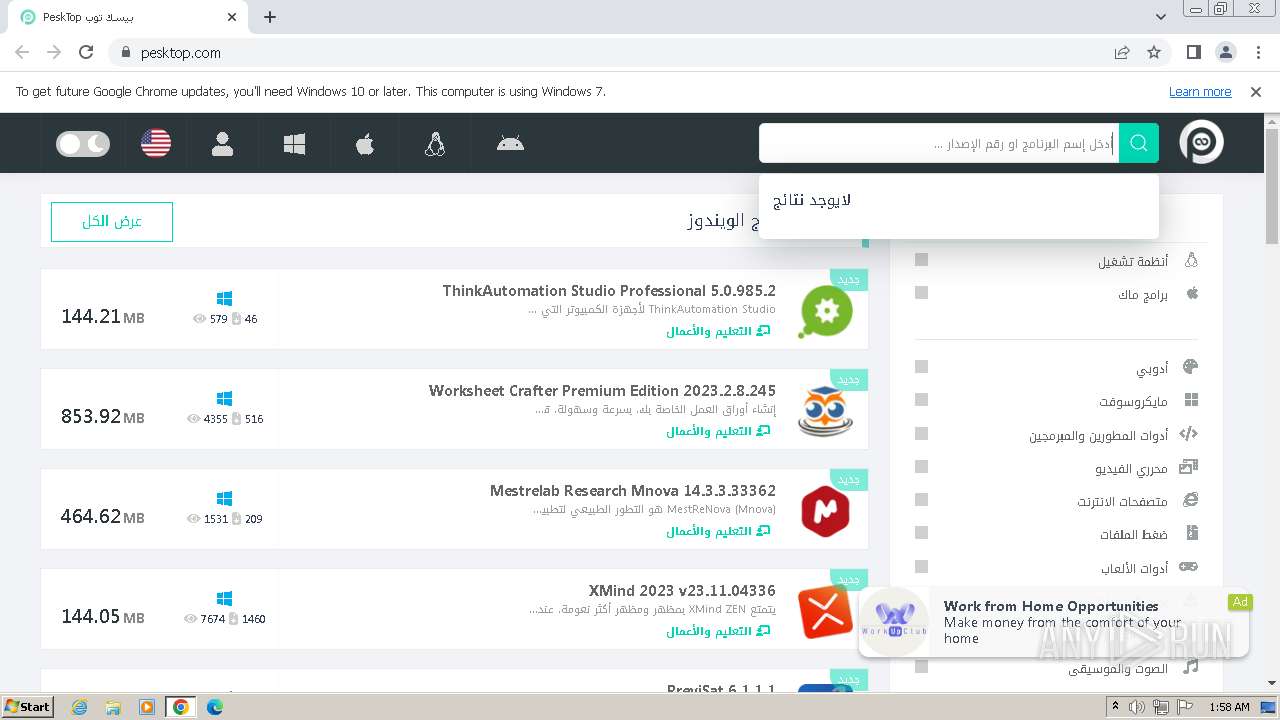The height and width of the screenshot is (720, 1280).
Task: Dismiss the Chrome update notice bar
Action: click(1256, 92)
